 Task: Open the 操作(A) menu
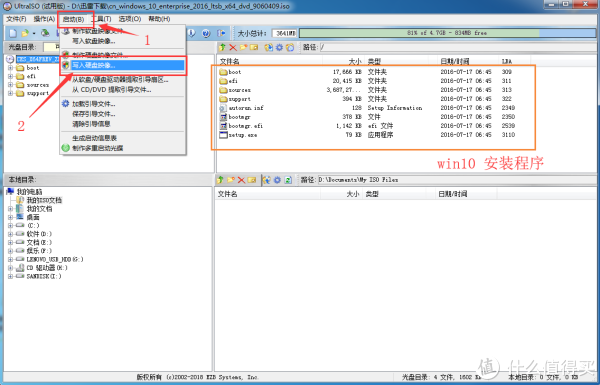44,19
